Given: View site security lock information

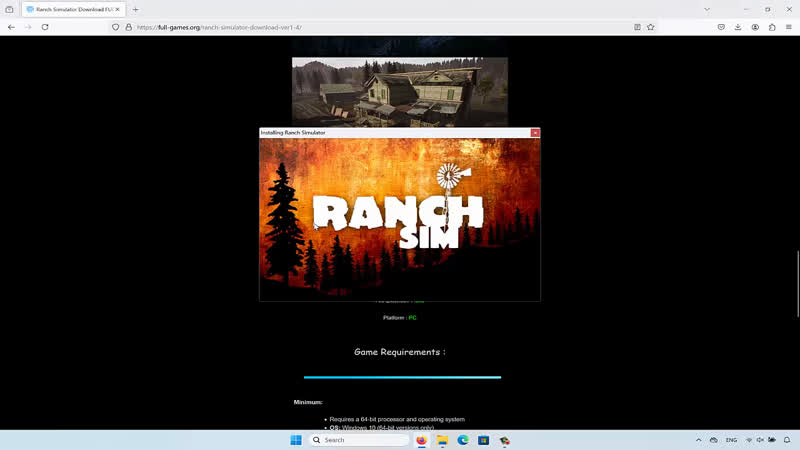Looking at the screenshot, I should coord(129,27).
